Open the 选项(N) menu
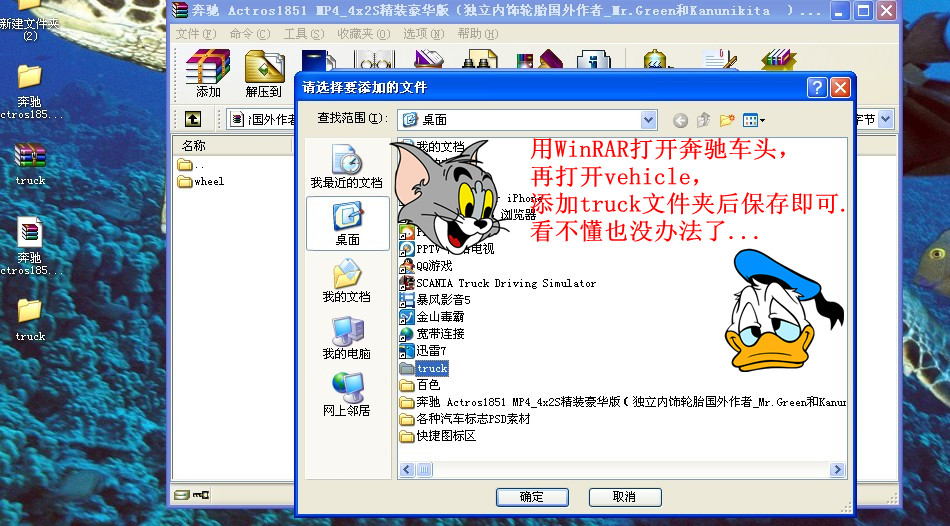This screenshot has height=526, width=950. coord(424,34)
